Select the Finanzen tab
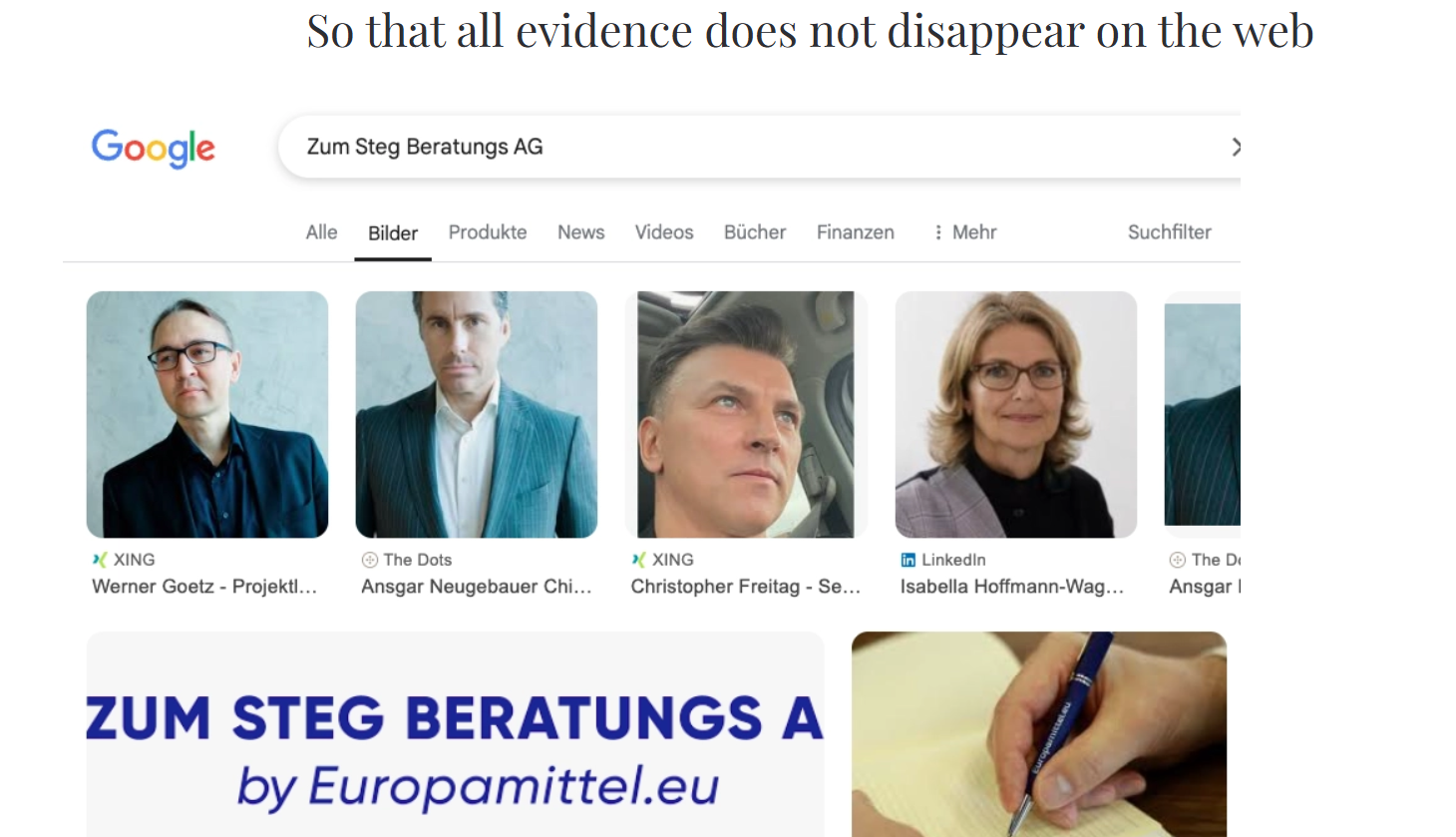This screenshot has height=837, width=1456. 855,232
